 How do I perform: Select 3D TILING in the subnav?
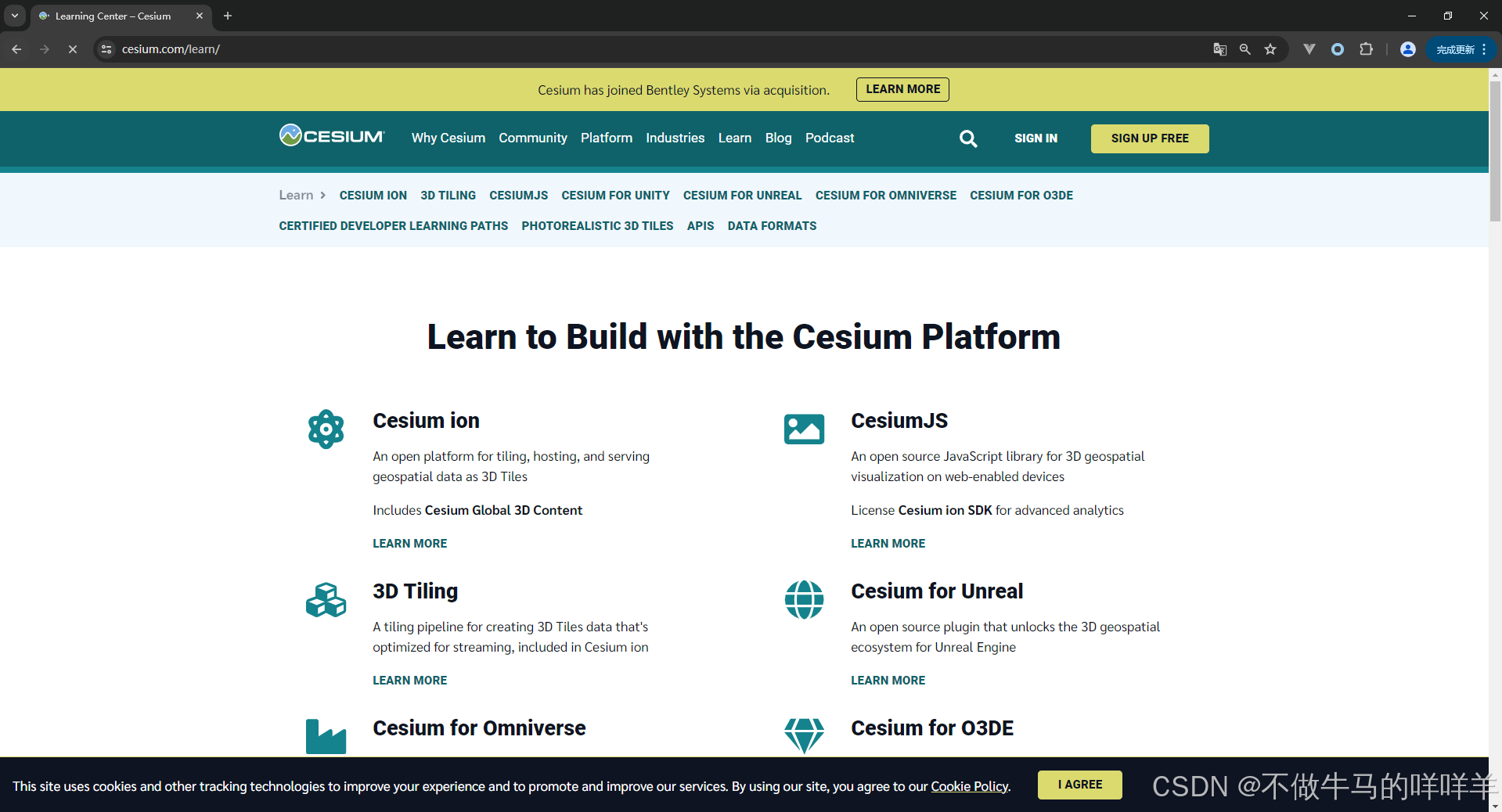(x=448, y=196)
